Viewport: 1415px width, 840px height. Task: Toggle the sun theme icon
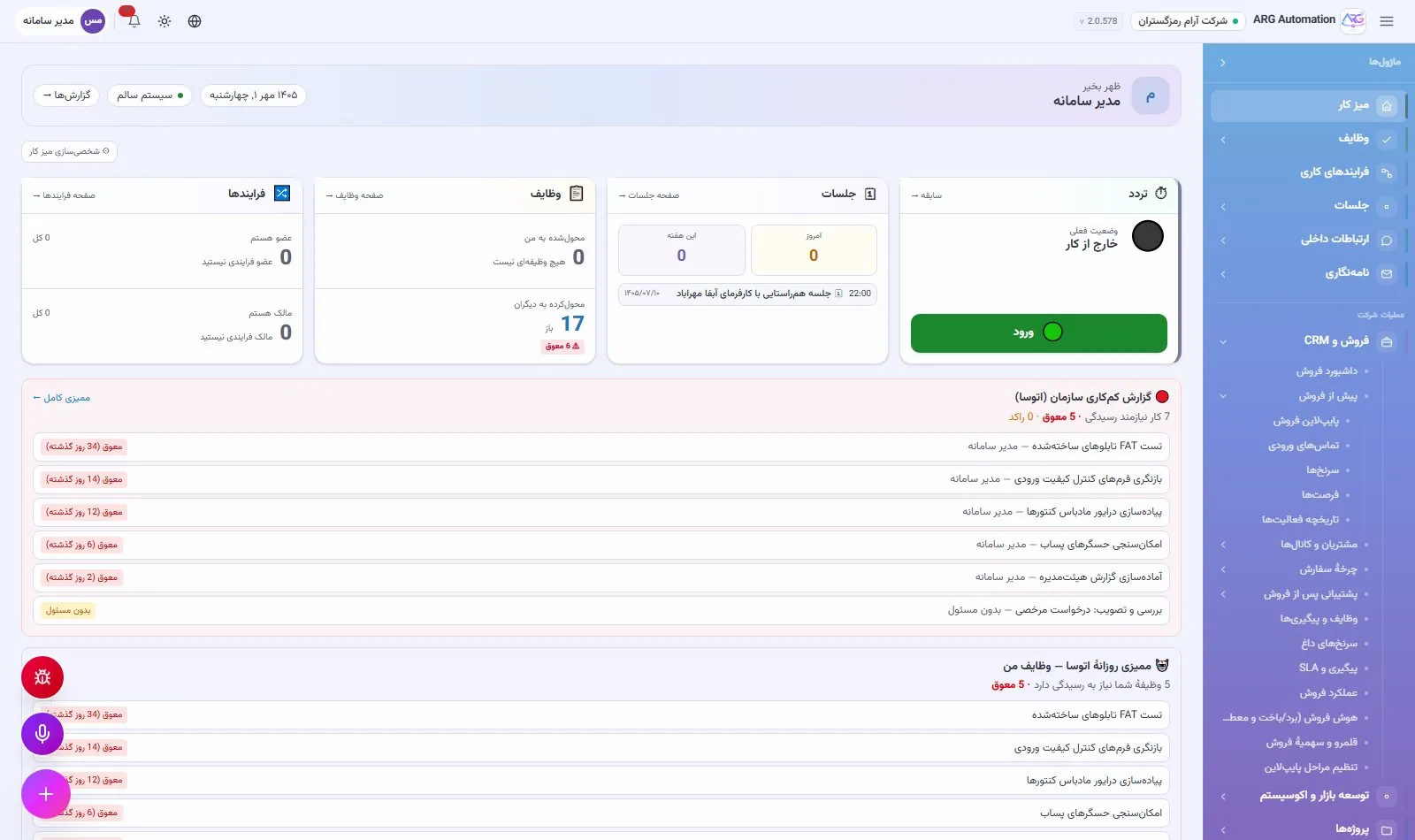pos(164,21)
